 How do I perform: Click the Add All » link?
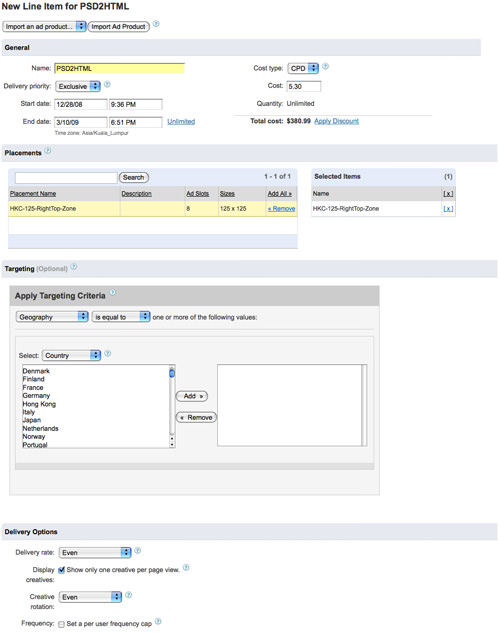tap(279, 194)
